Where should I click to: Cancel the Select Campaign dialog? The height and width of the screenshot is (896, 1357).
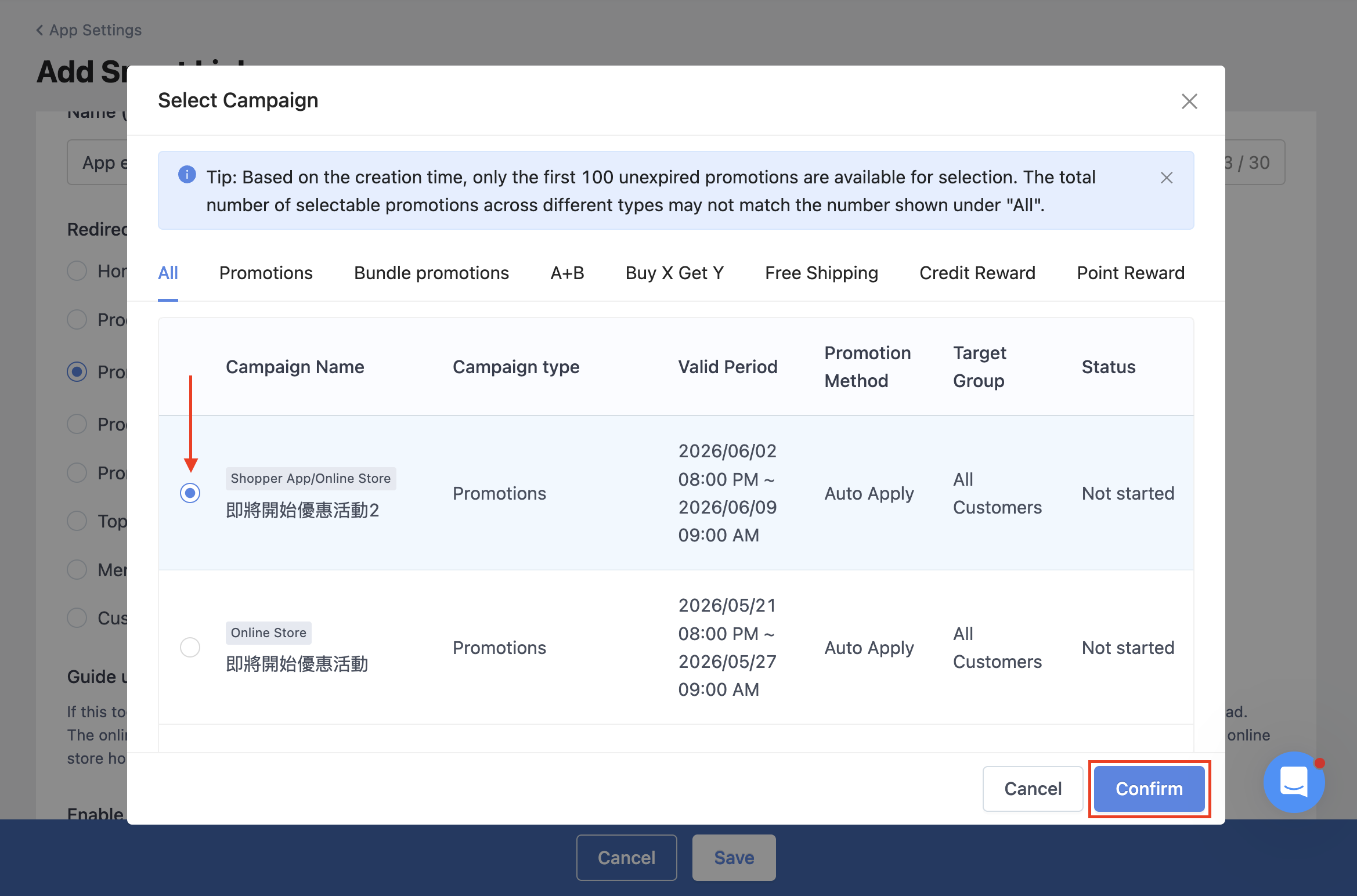tap(1033, 789)
